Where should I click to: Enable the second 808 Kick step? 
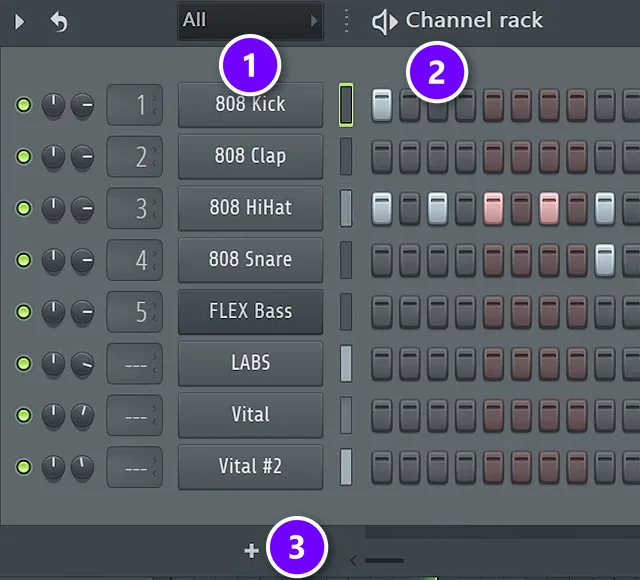coord(410,105)
